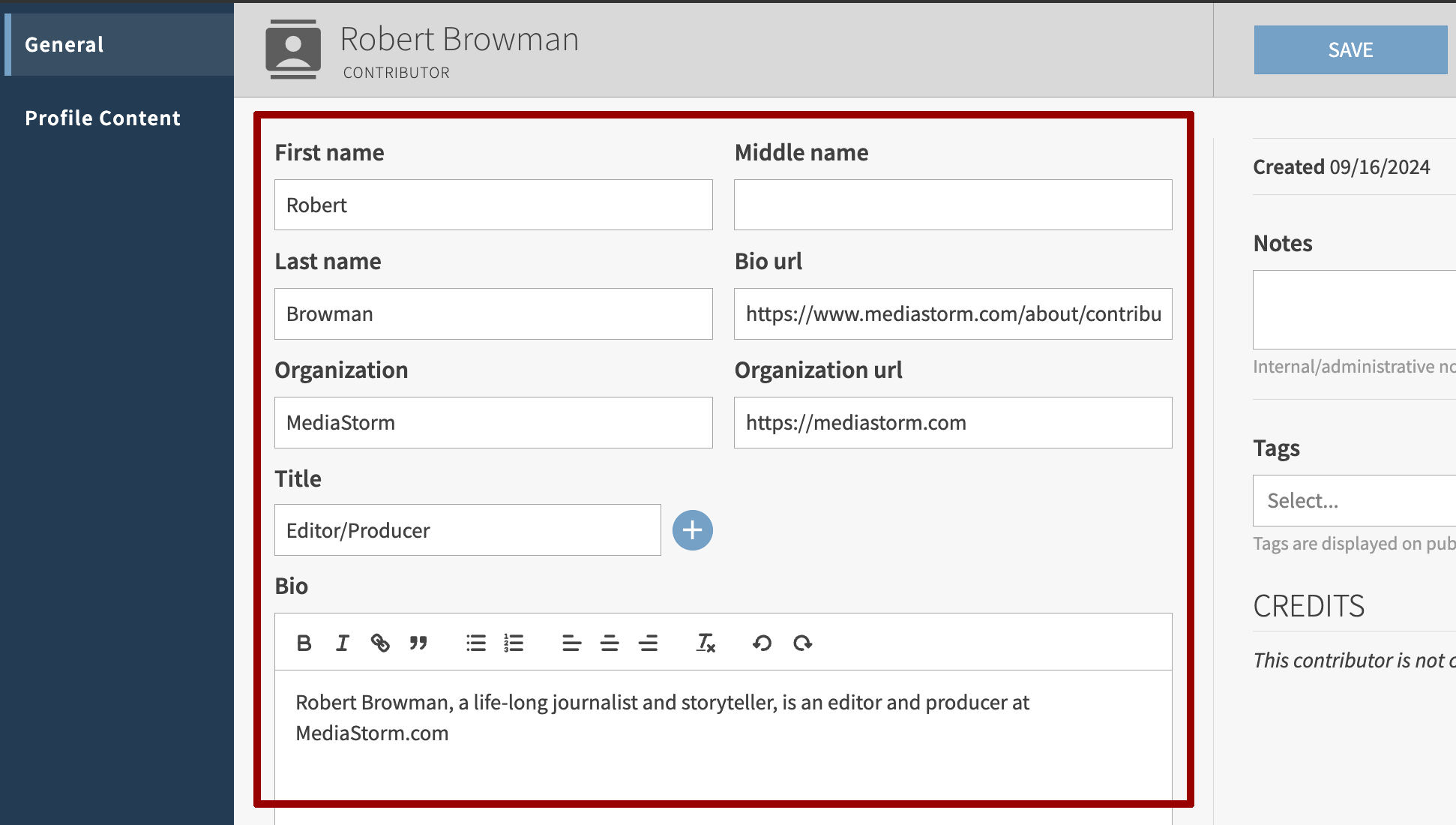The image size is (1456, 825).
Task: Apply blockquote formatting in Bio editor
Action: [x=418, y=643]
